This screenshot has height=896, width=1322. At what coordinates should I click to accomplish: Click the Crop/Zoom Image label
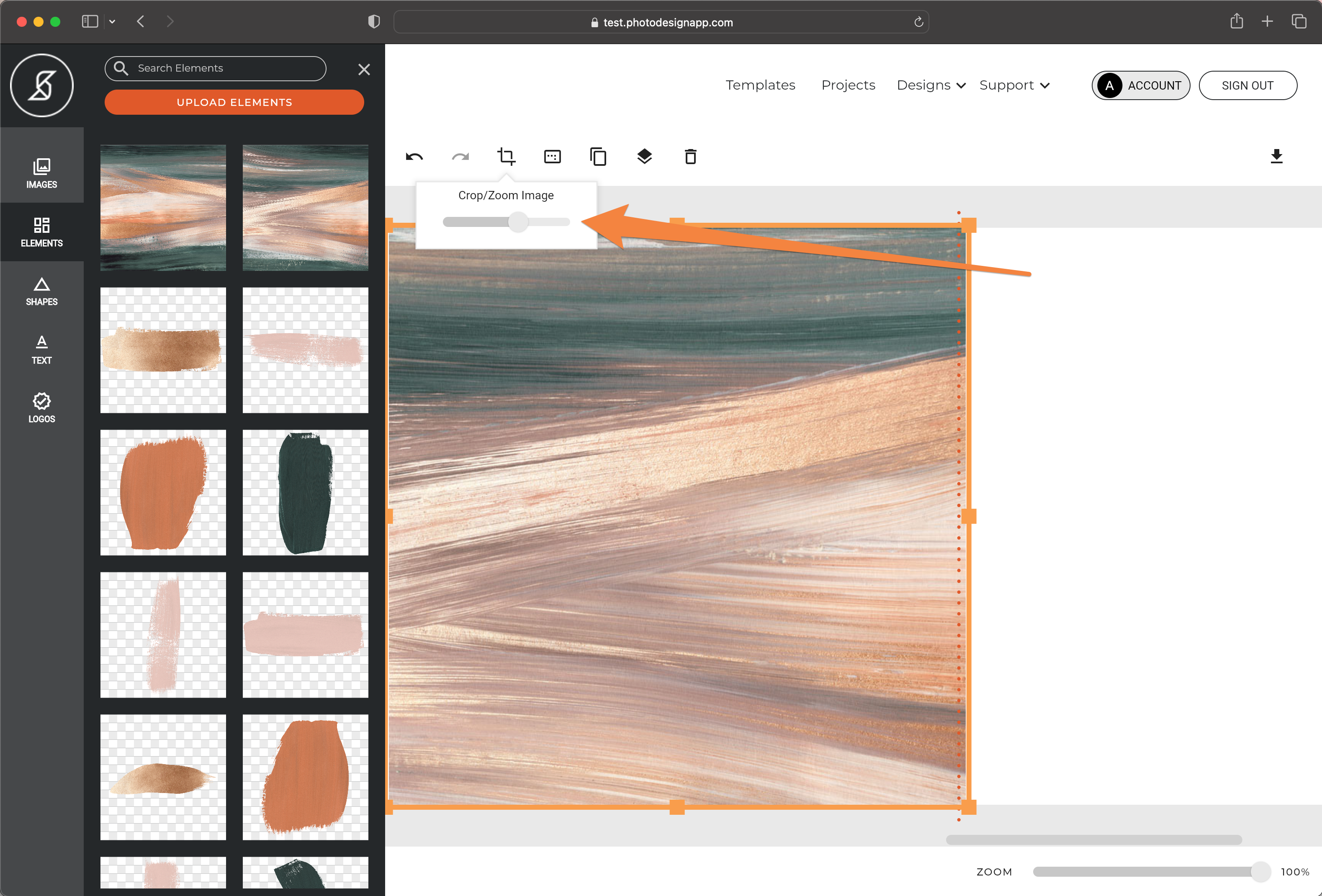click(x=506, y=195)
